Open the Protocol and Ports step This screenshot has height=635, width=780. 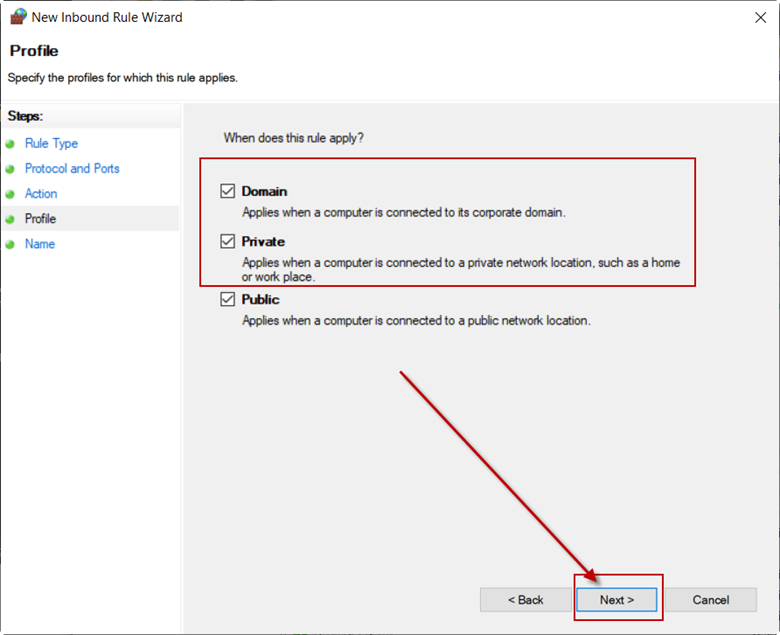pos(72,169)
